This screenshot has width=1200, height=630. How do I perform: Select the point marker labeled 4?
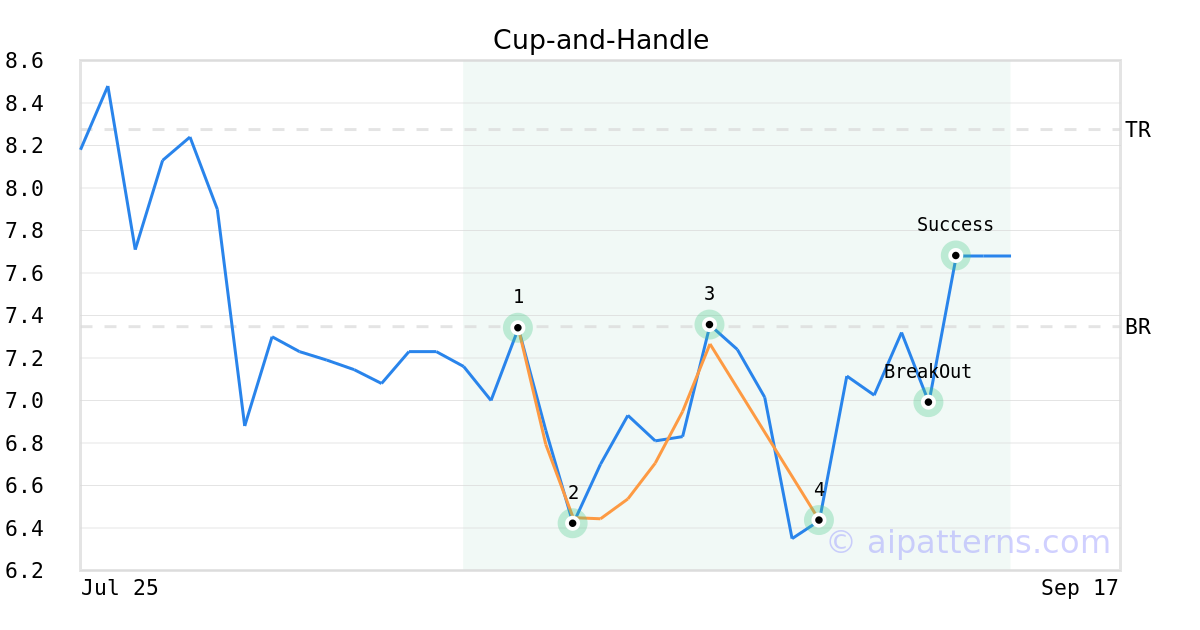[819, 520]
